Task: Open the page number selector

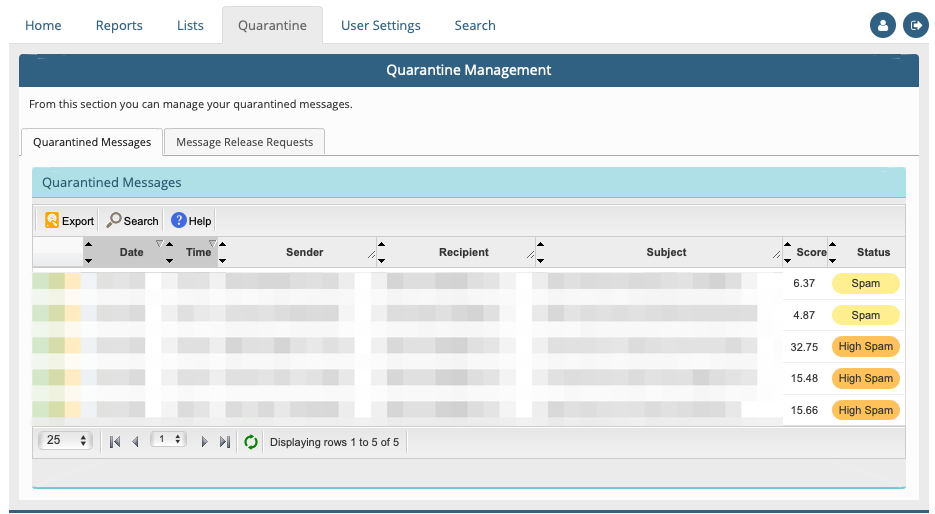Action: point(169,440)
